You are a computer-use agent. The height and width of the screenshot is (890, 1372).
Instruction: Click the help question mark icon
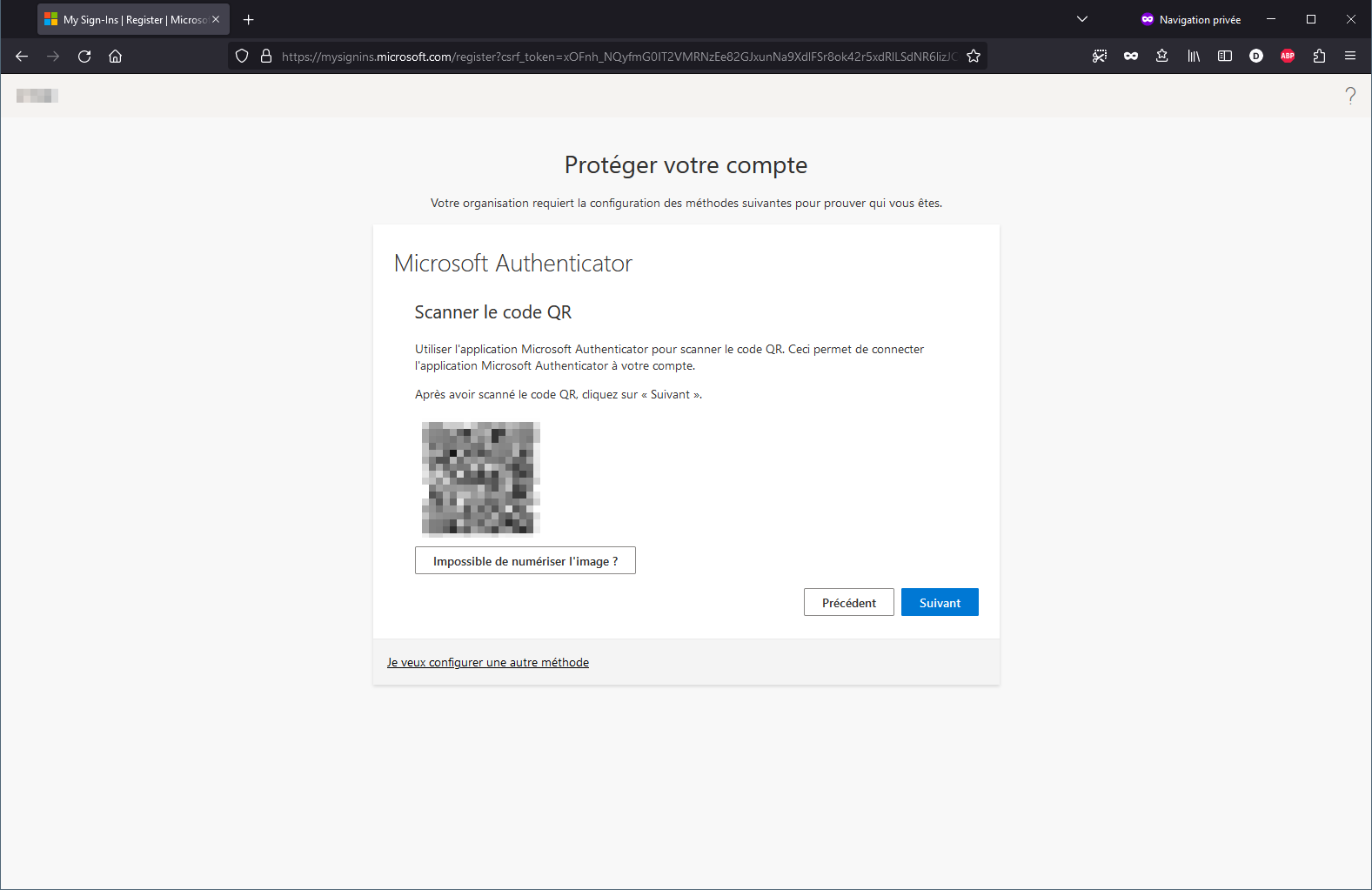[1350, 96]
